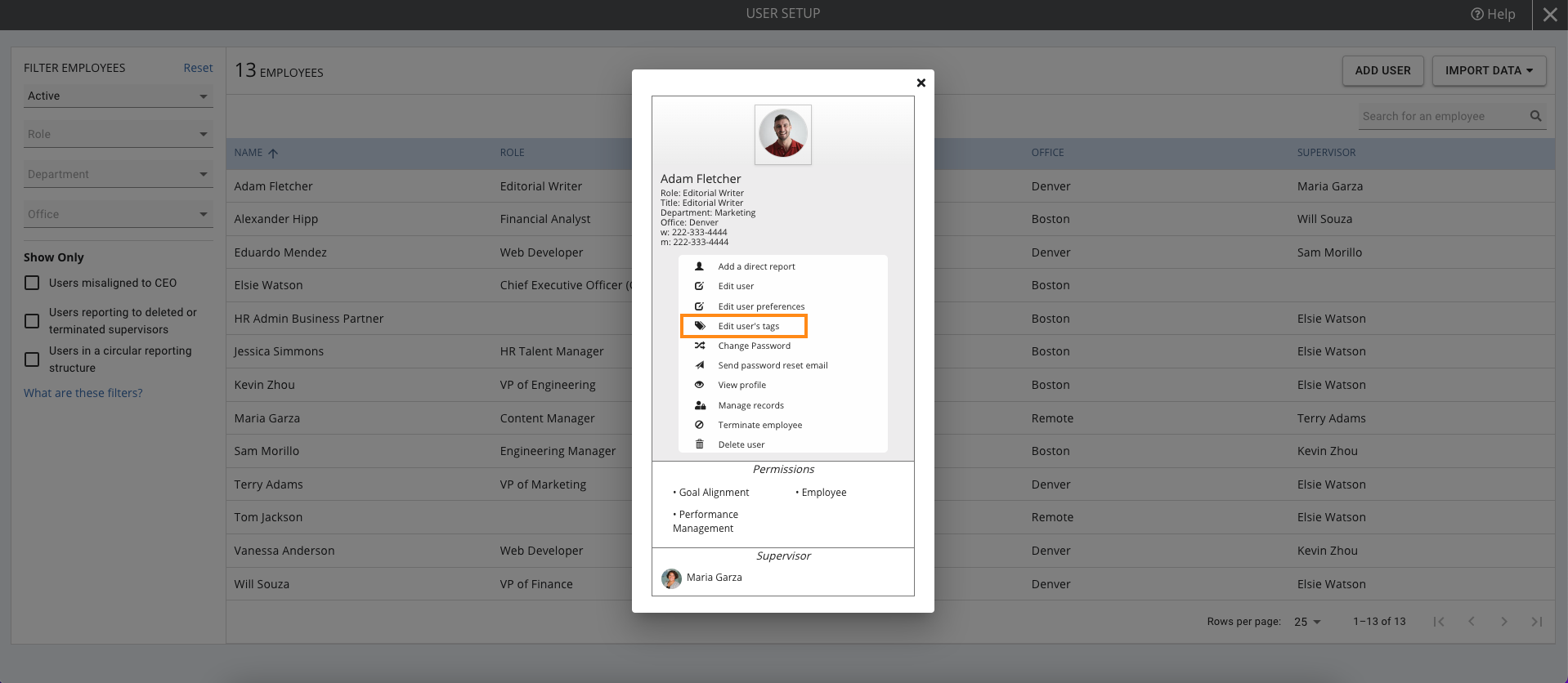Viewport: 1568px width, 683px height.
Task: Click the eye icon beside View profile
Action: [x=699, y=385]
